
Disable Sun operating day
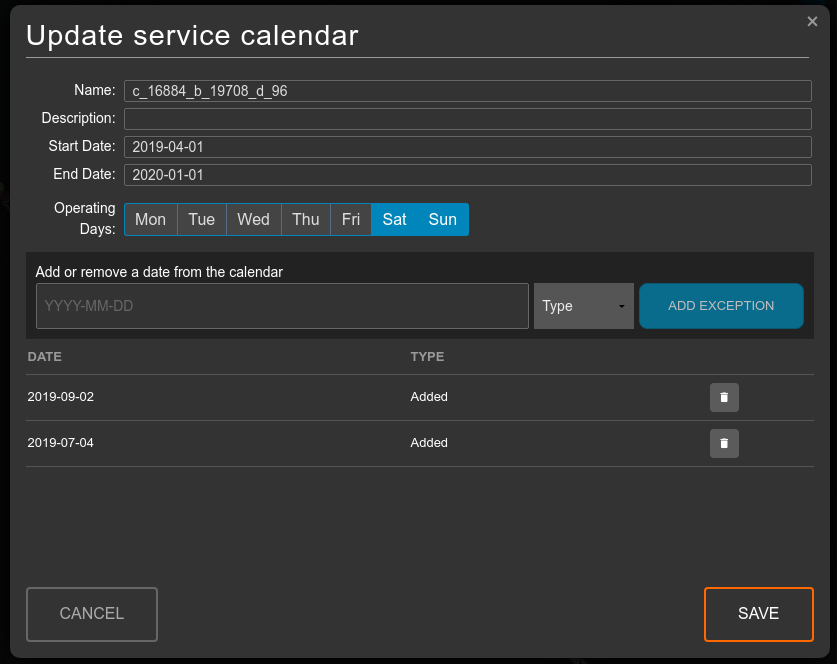coord(442,220)
